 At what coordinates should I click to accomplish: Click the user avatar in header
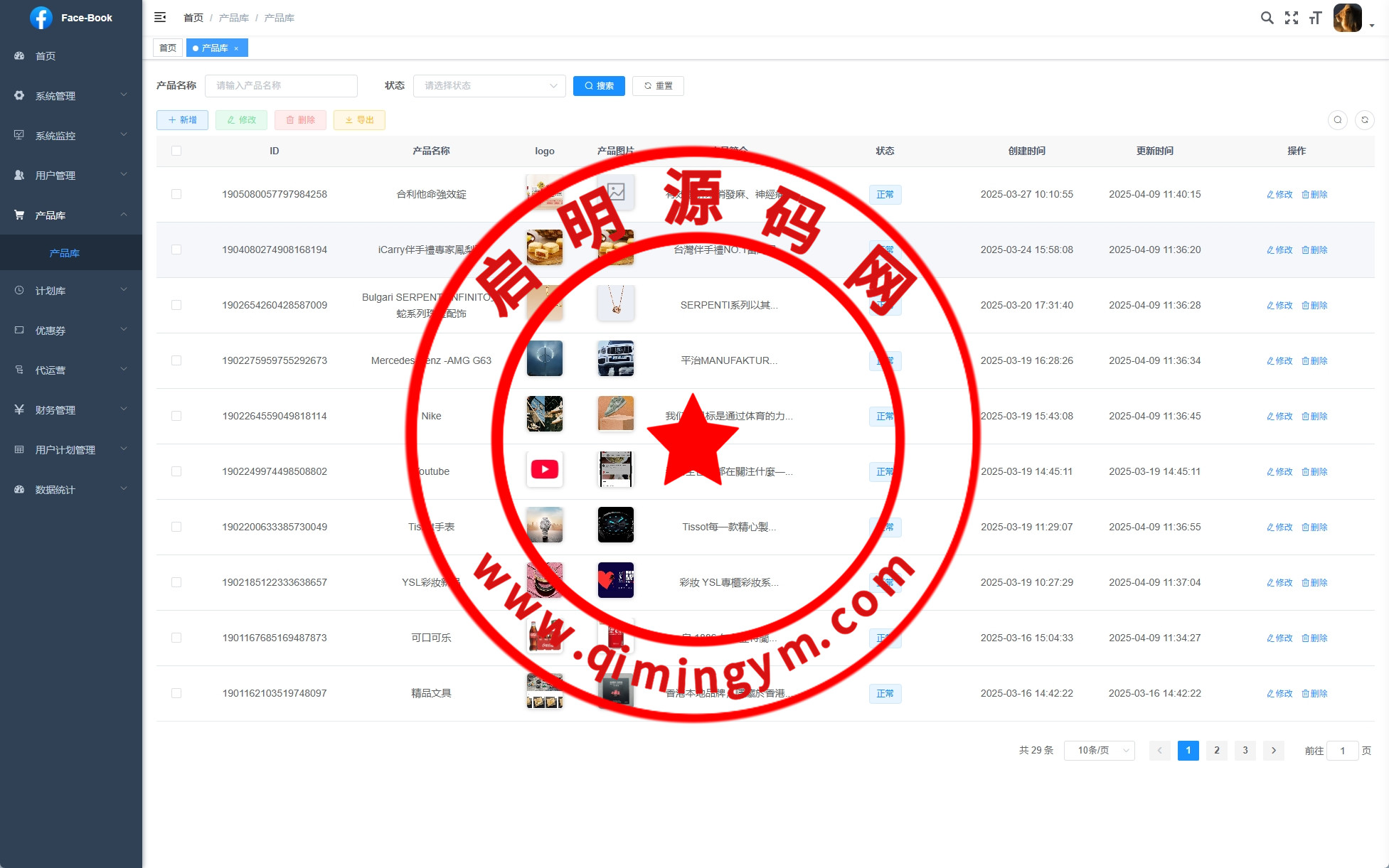click(x=1347, y=18)
